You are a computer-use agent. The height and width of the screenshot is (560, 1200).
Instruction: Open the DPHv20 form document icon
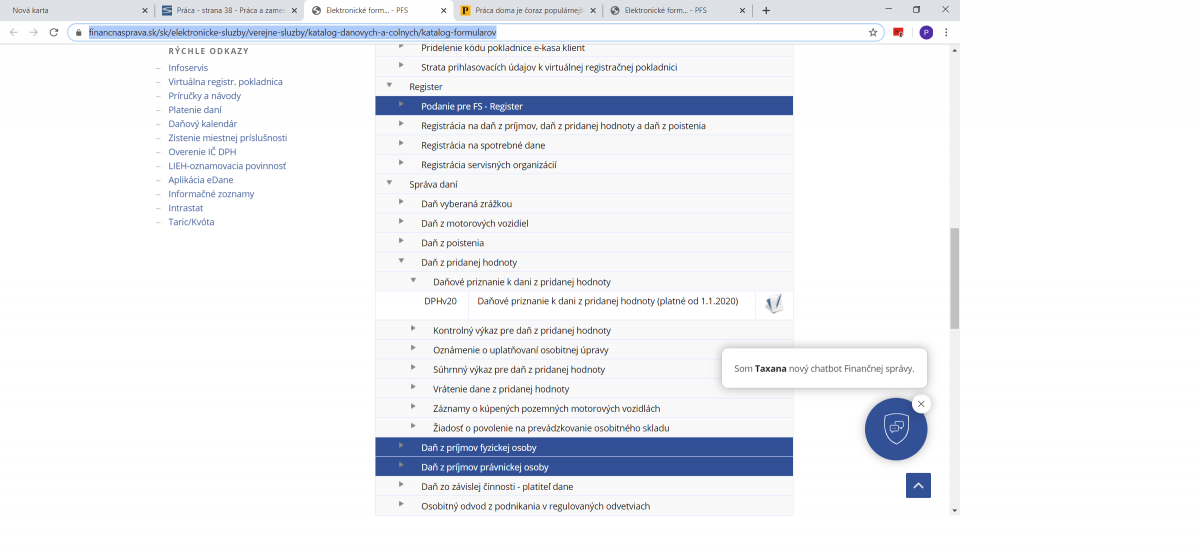[773, 304]
